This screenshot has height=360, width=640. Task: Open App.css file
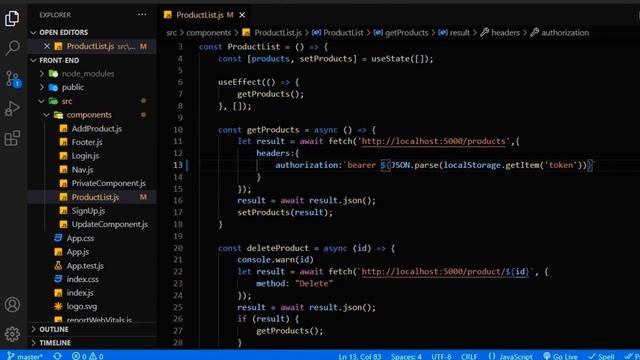[x=80, y=238]
